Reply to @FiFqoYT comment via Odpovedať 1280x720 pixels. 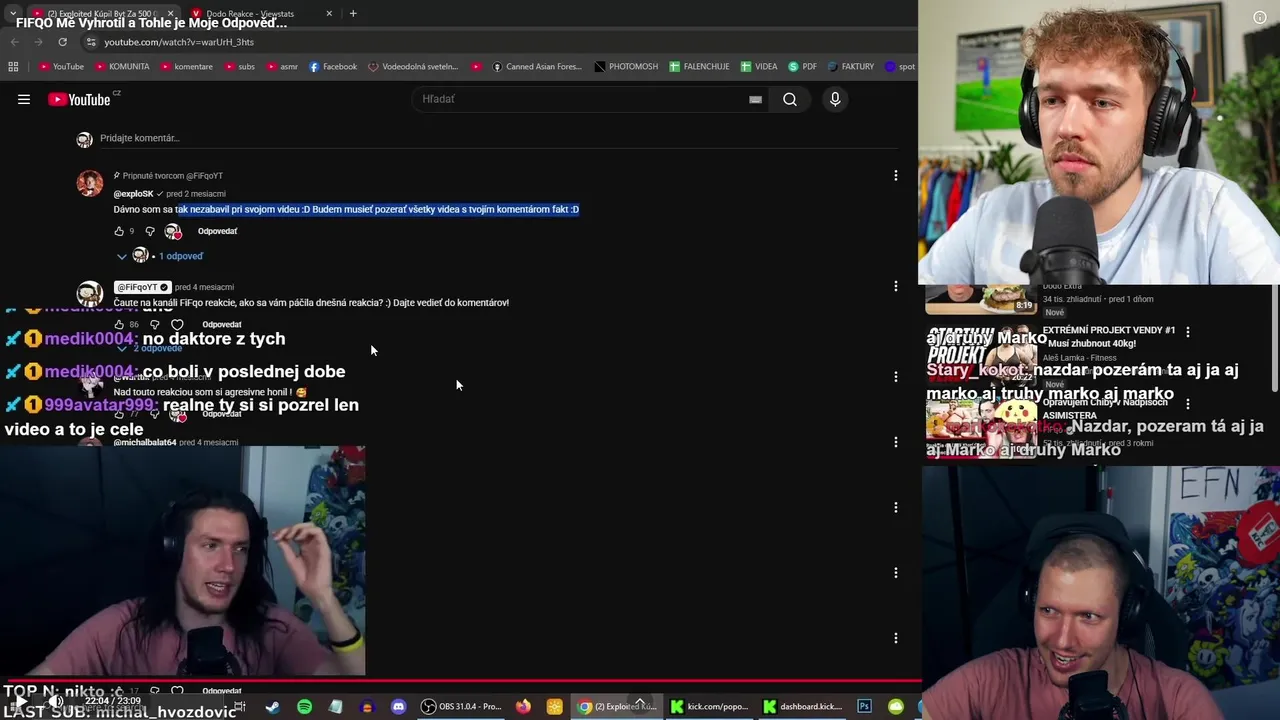pos(222,325)
